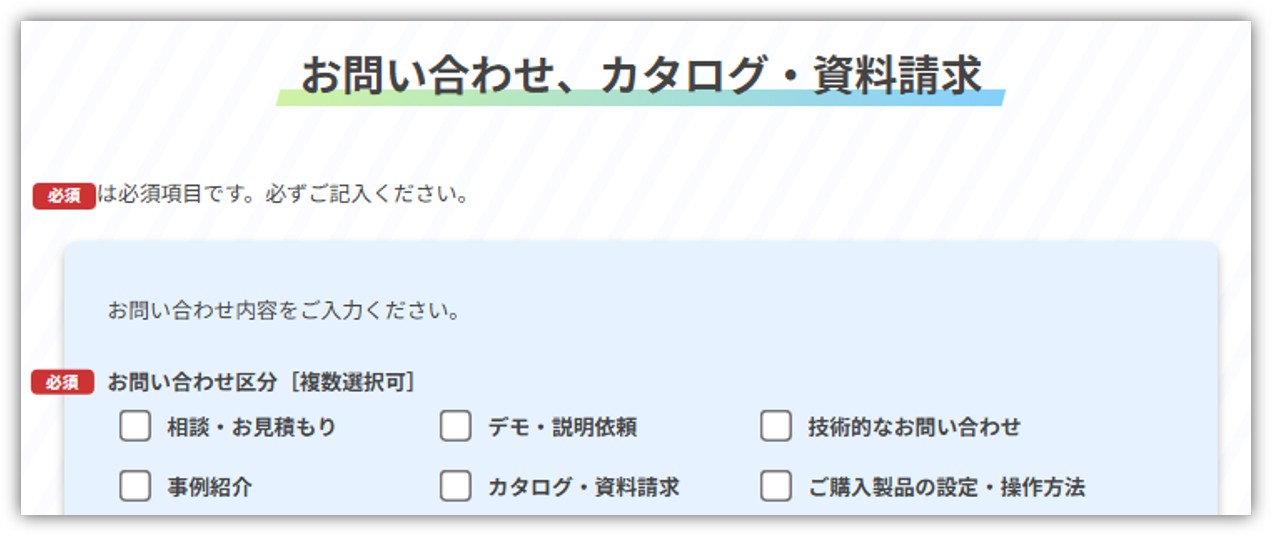Click the 必須 badge beside お問い合わせ区分
This screenshot has height=536, width=1272.
pyautogui.click(x=62, y=382)
